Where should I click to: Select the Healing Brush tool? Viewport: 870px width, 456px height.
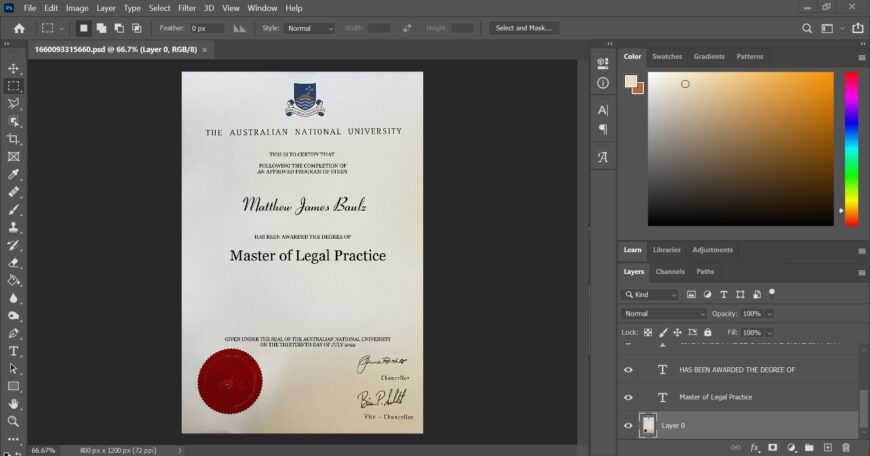click(13, 192)
